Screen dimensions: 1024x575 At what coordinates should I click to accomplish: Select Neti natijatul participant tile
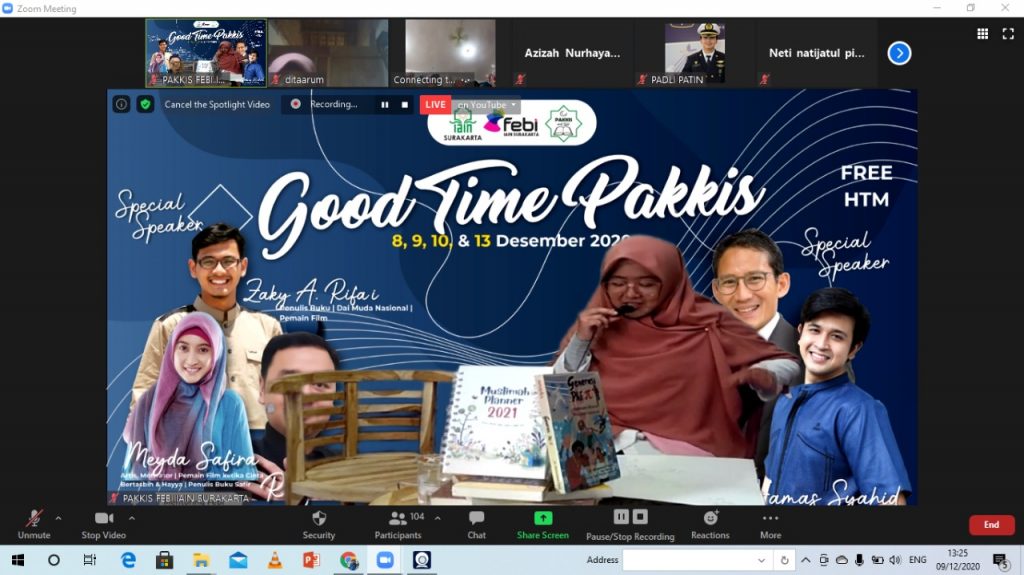click(x=816, y=53)
